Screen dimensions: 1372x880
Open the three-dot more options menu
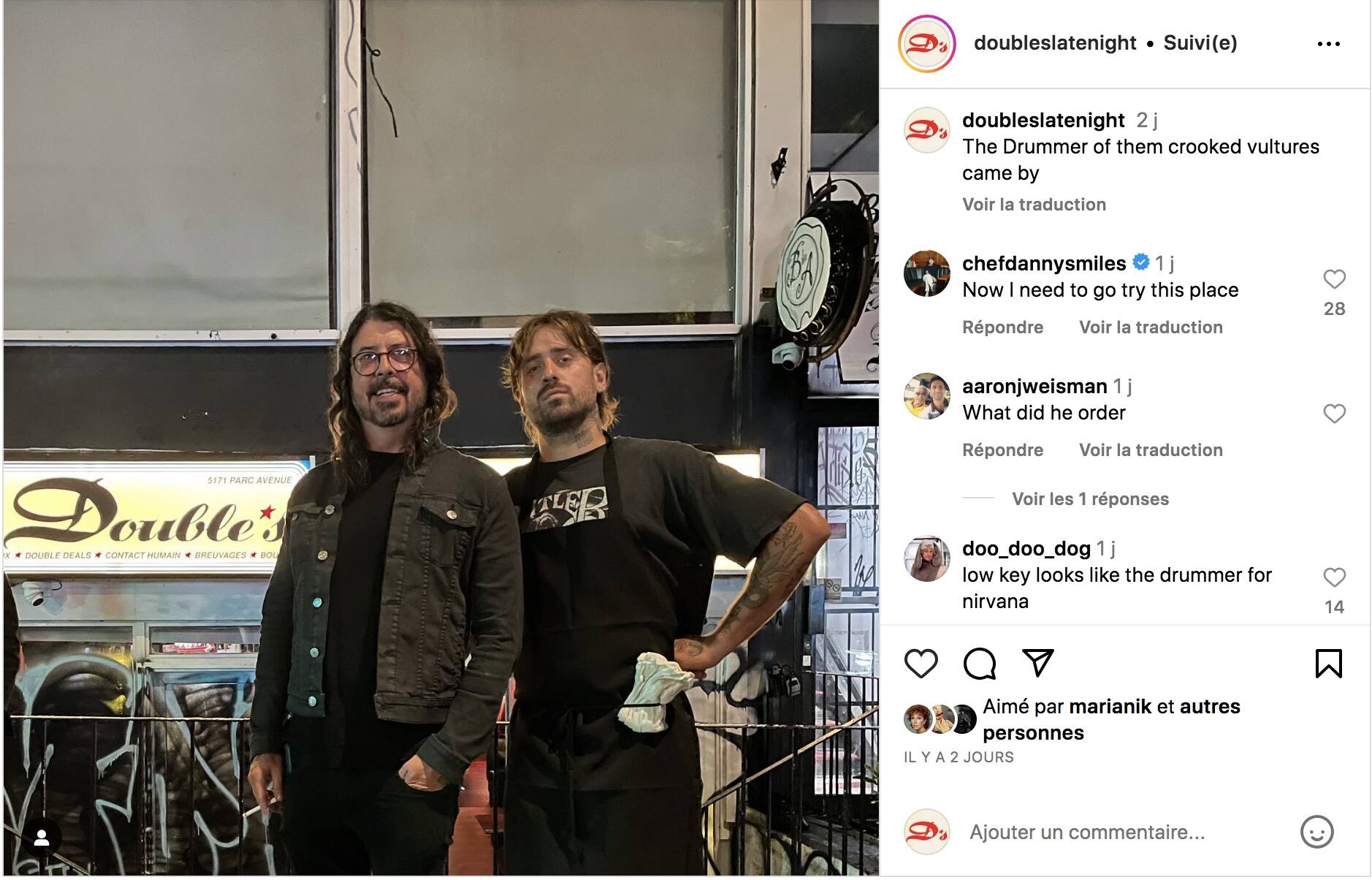(1328, 44)
